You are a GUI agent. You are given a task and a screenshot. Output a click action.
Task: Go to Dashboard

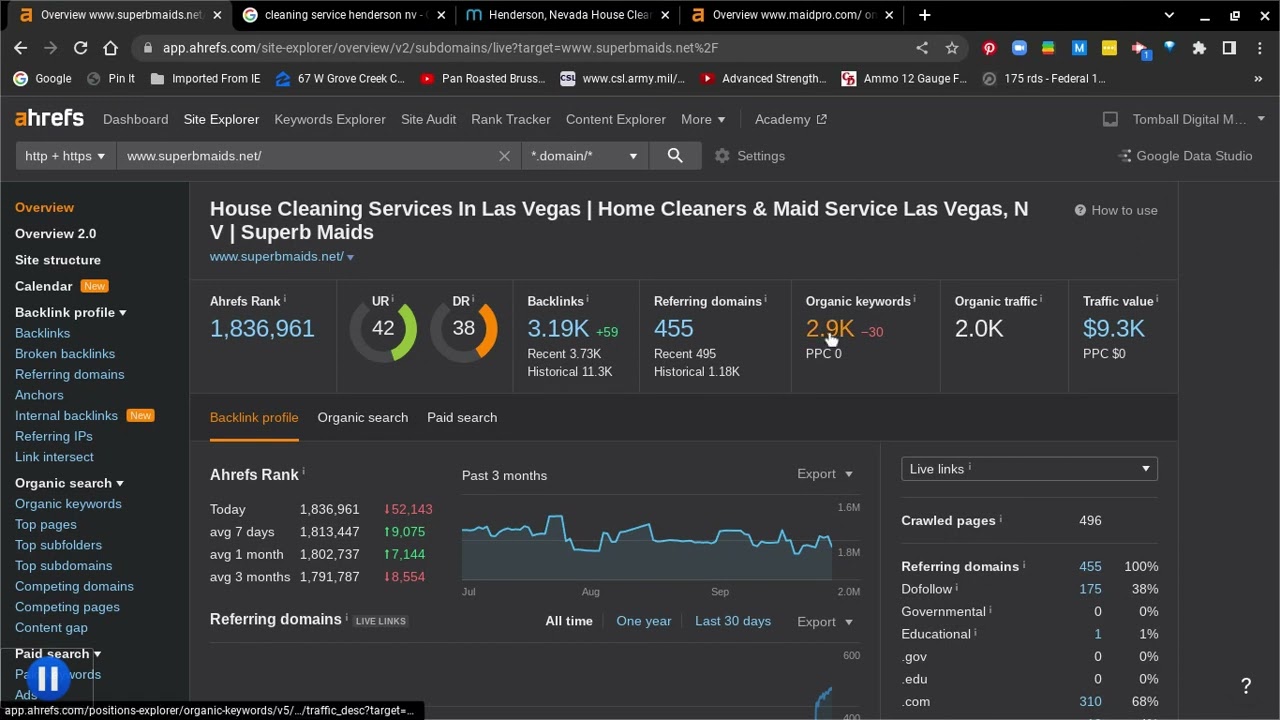pos(135,119)
